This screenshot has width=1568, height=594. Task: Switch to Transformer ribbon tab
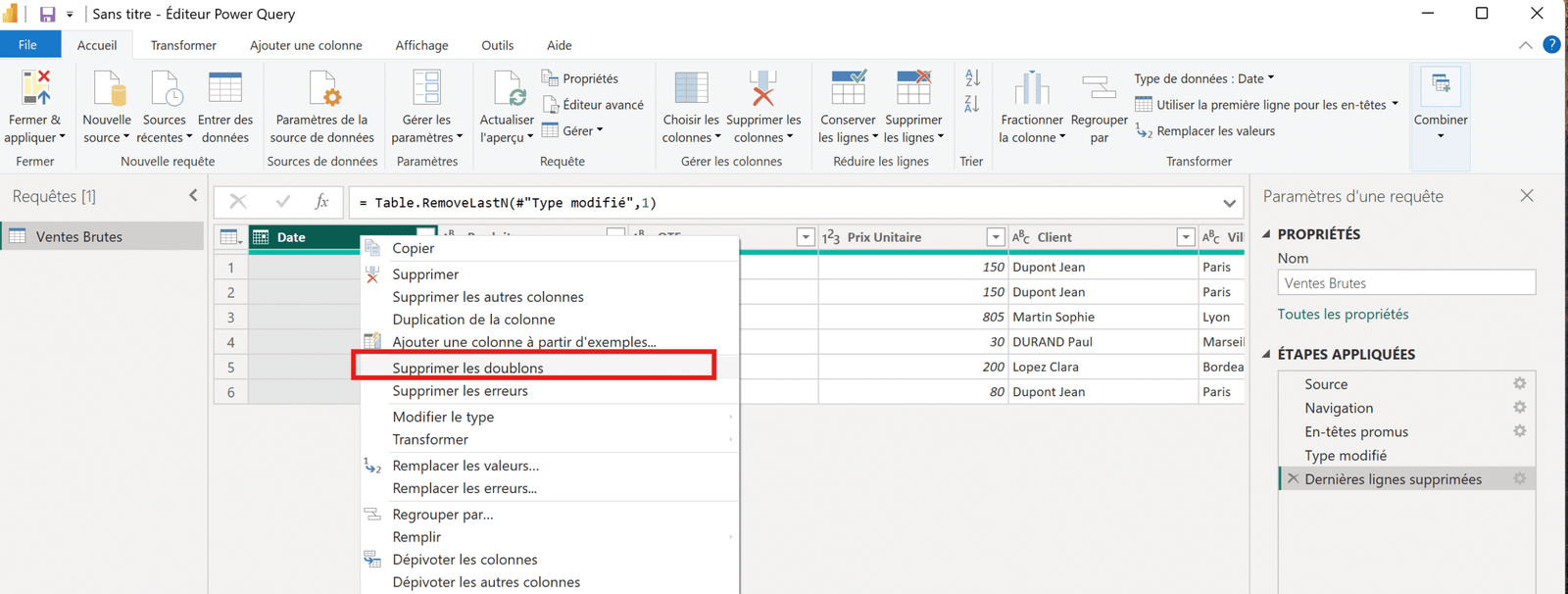(183, 45)
